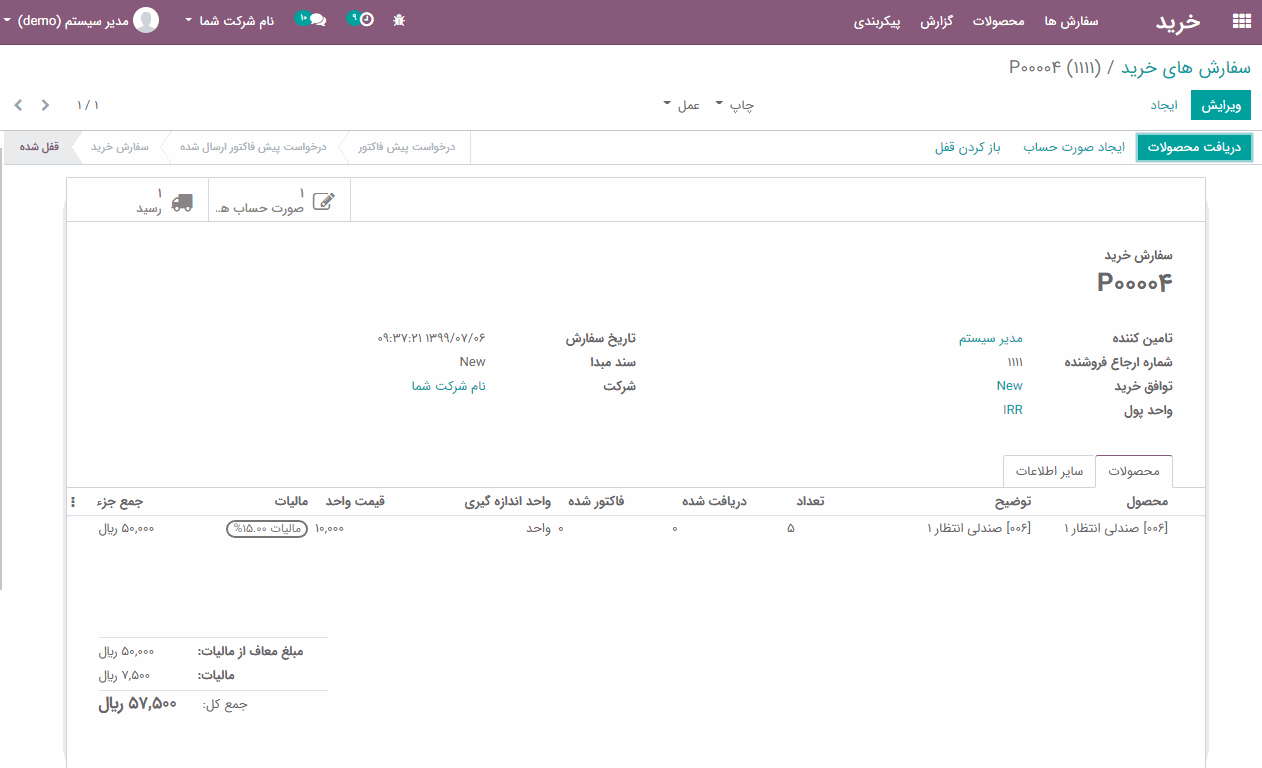Click the ویرایش edit button

point(1221,104)
